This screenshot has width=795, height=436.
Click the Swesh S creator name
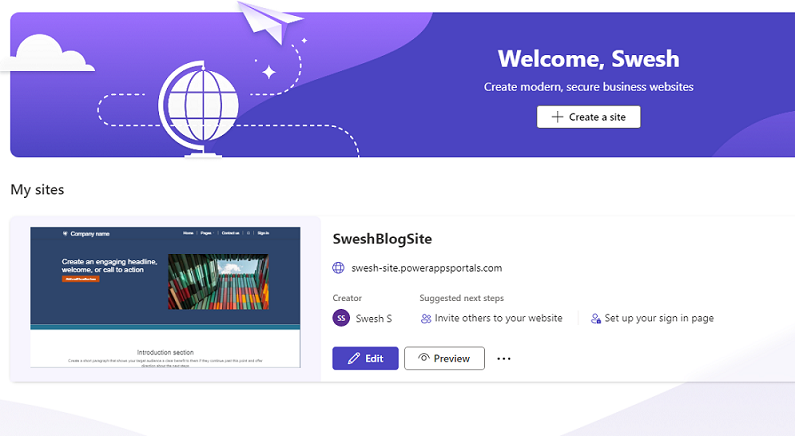pos(374,318)
